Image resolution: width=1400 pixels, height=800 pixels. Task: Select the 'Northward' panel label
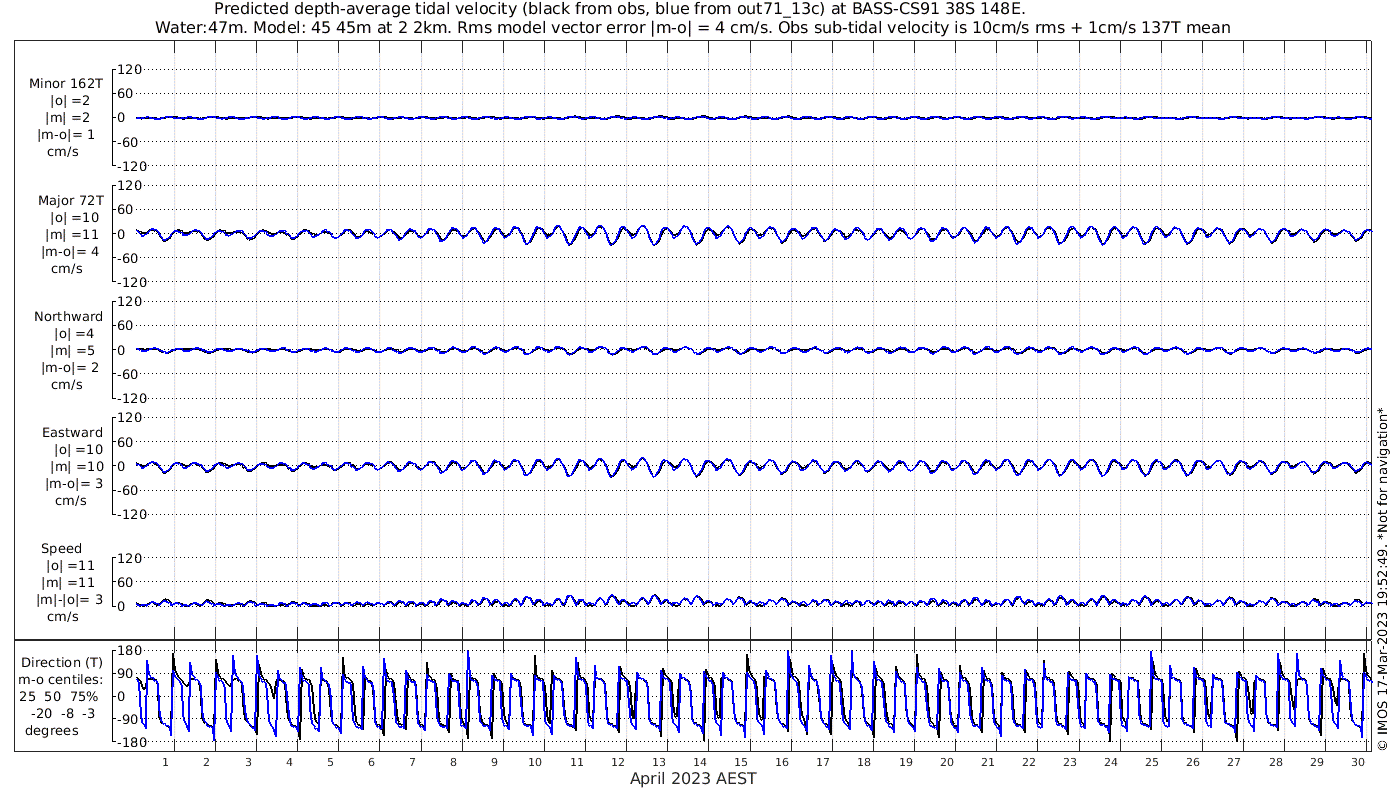click(x=68, y=316)
